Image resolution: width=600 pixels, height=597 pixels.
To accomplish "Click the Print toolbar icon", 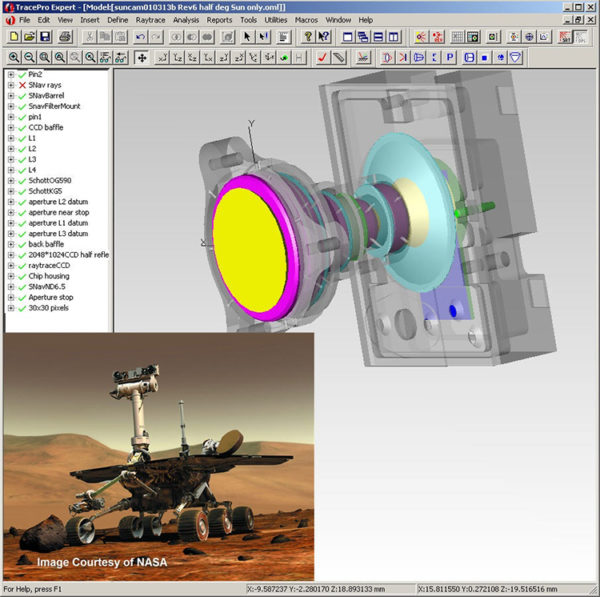I will [65, 37].
